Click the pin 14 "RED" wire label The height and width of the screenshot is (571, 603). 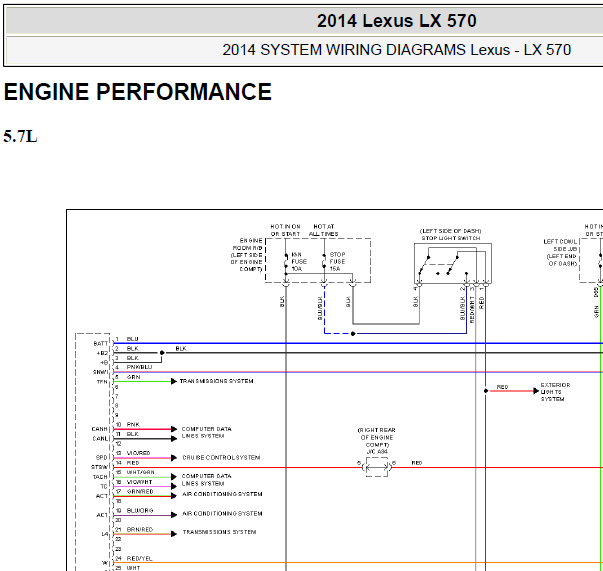tap(133, 463)
